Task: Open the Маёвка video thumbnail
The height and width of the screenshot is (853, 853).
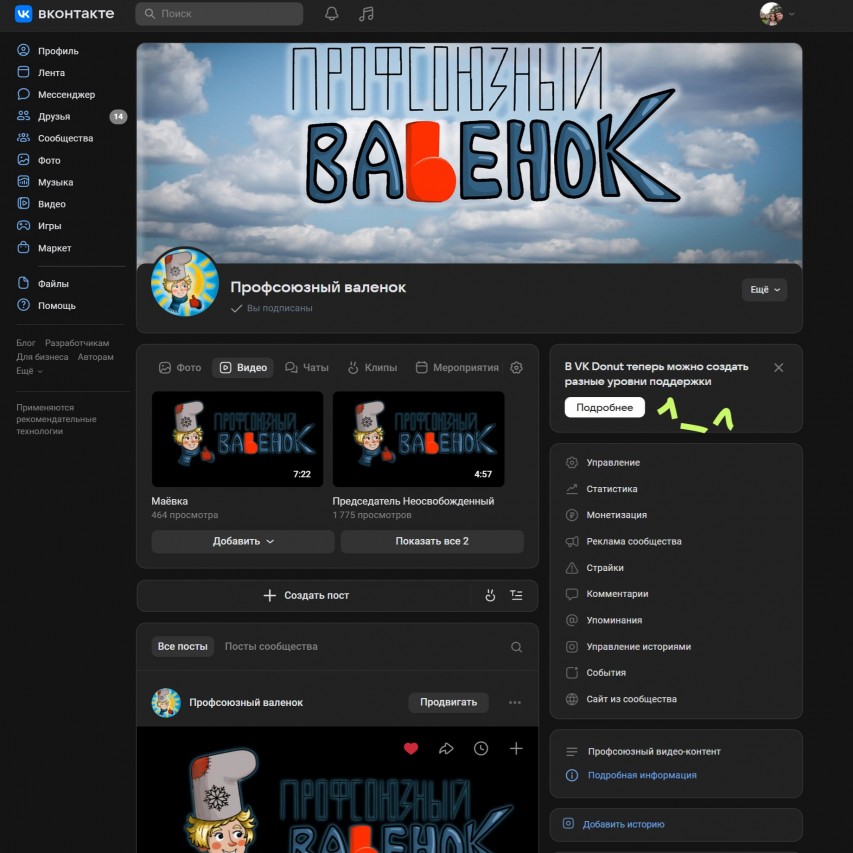Action: pos(237,438)
